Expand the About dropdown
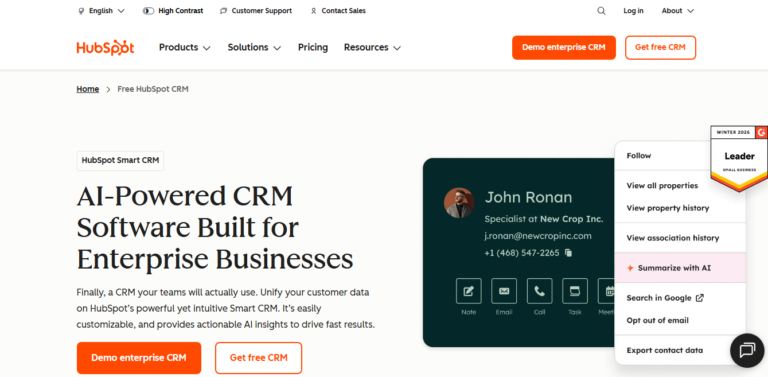 [678, 11]
